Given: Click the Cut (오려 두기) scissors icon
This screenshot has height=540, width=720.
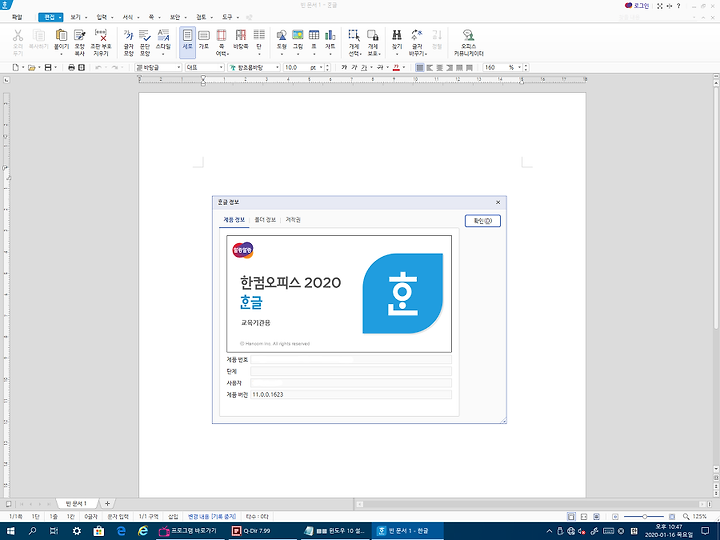Looking at the screenshot, I should click(x=17, y=36).
